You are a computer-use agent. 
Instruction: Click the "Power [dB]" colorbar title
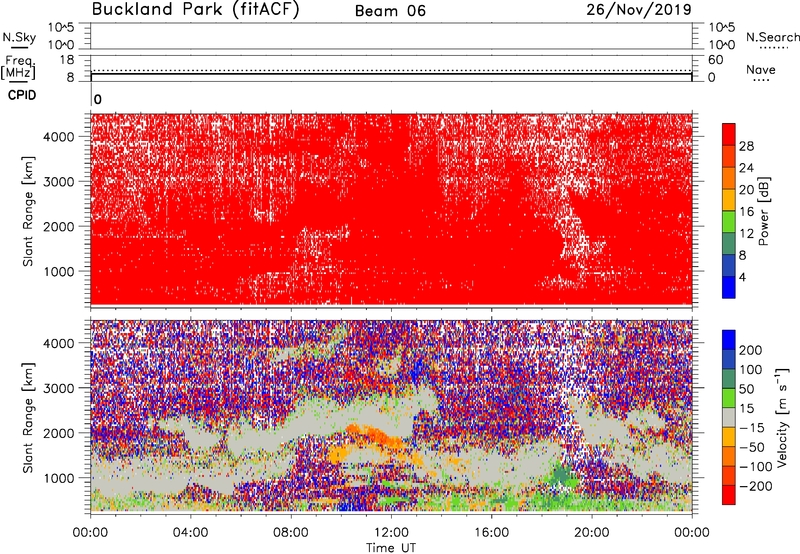[763, 211]
